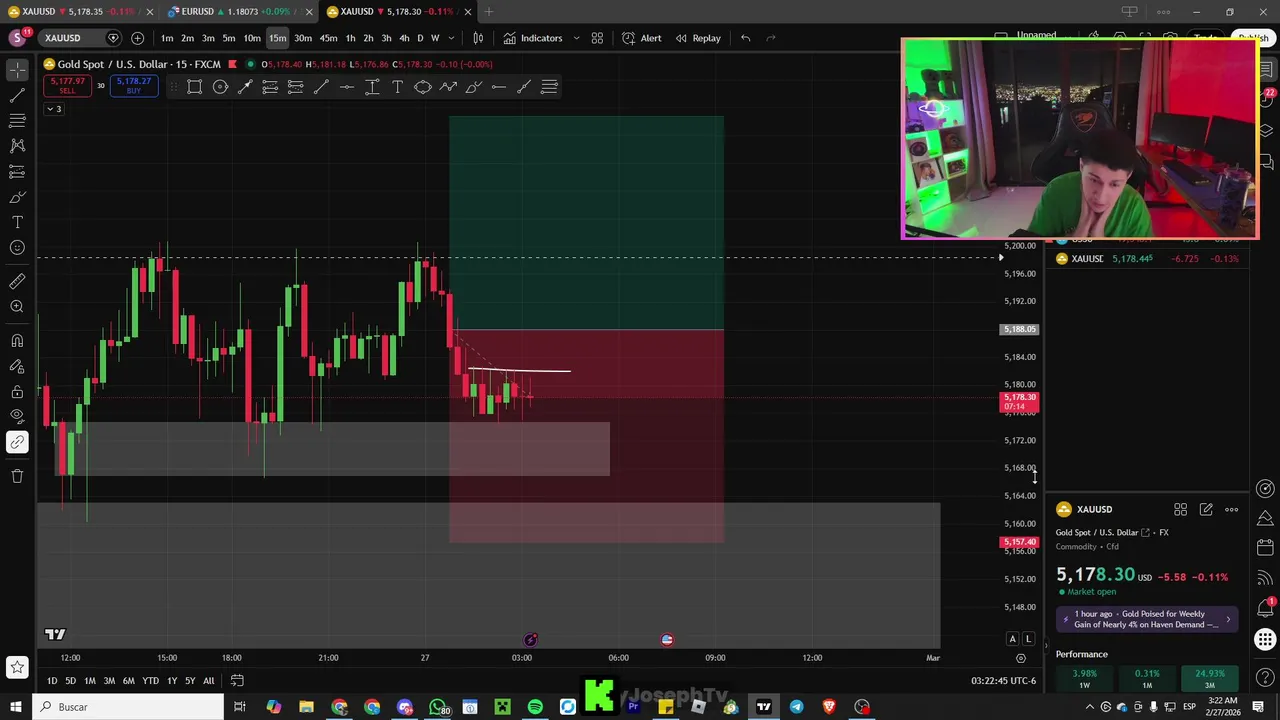Select the brush tool in left sidebar
This screenshot has width=1280, height=720.
(17, 197)
